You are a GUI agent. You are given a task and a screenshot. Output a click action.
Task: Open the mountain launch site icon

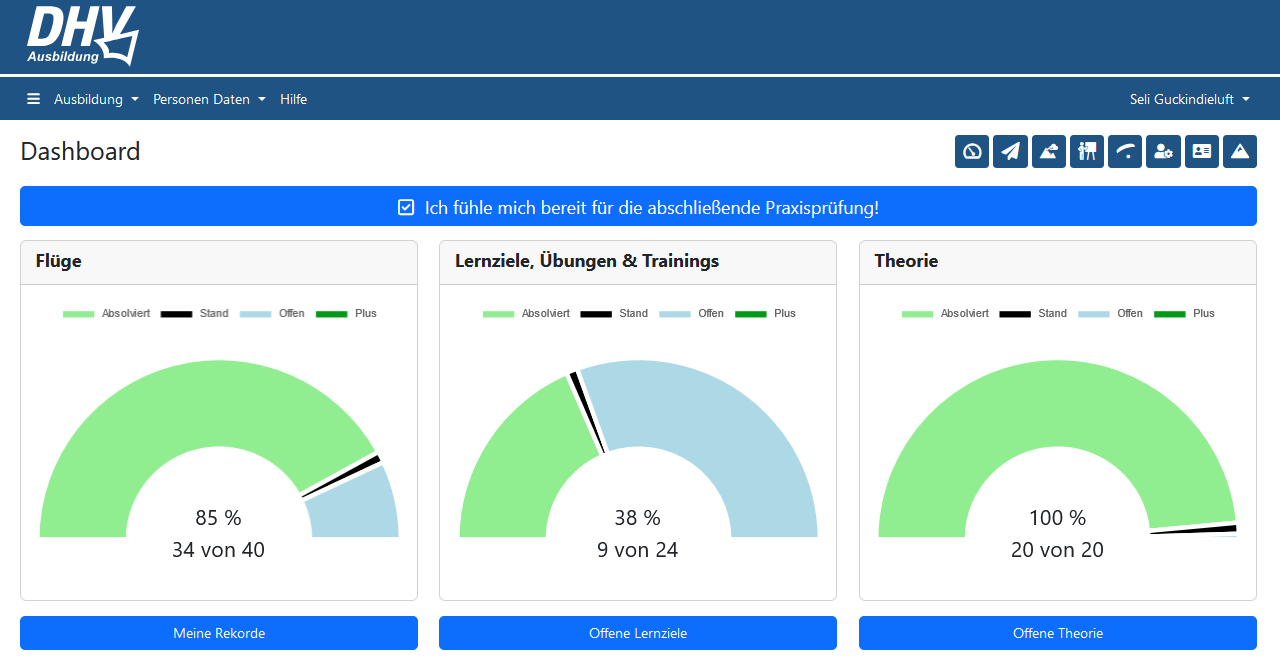click(1048, 151)
